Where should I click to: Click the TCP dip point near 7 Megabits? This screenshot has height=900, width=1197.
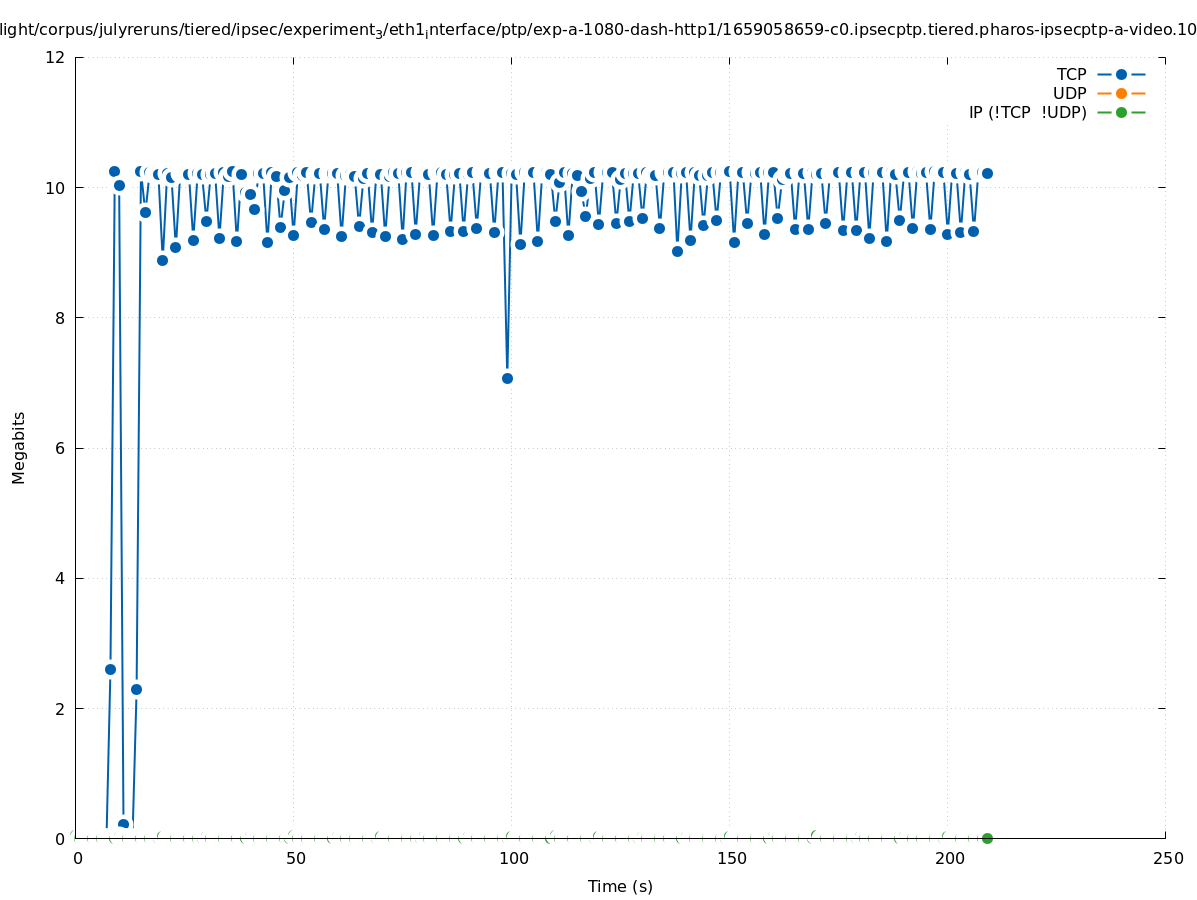(507, 378)
